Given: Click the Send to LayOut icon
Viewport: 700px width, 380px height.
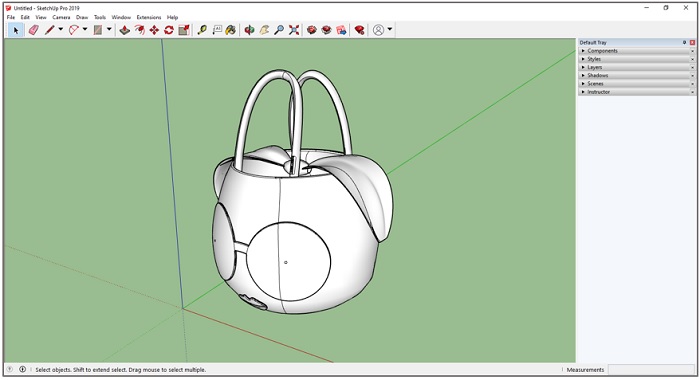Looking at the screenshot, I should tap(341, 30).
